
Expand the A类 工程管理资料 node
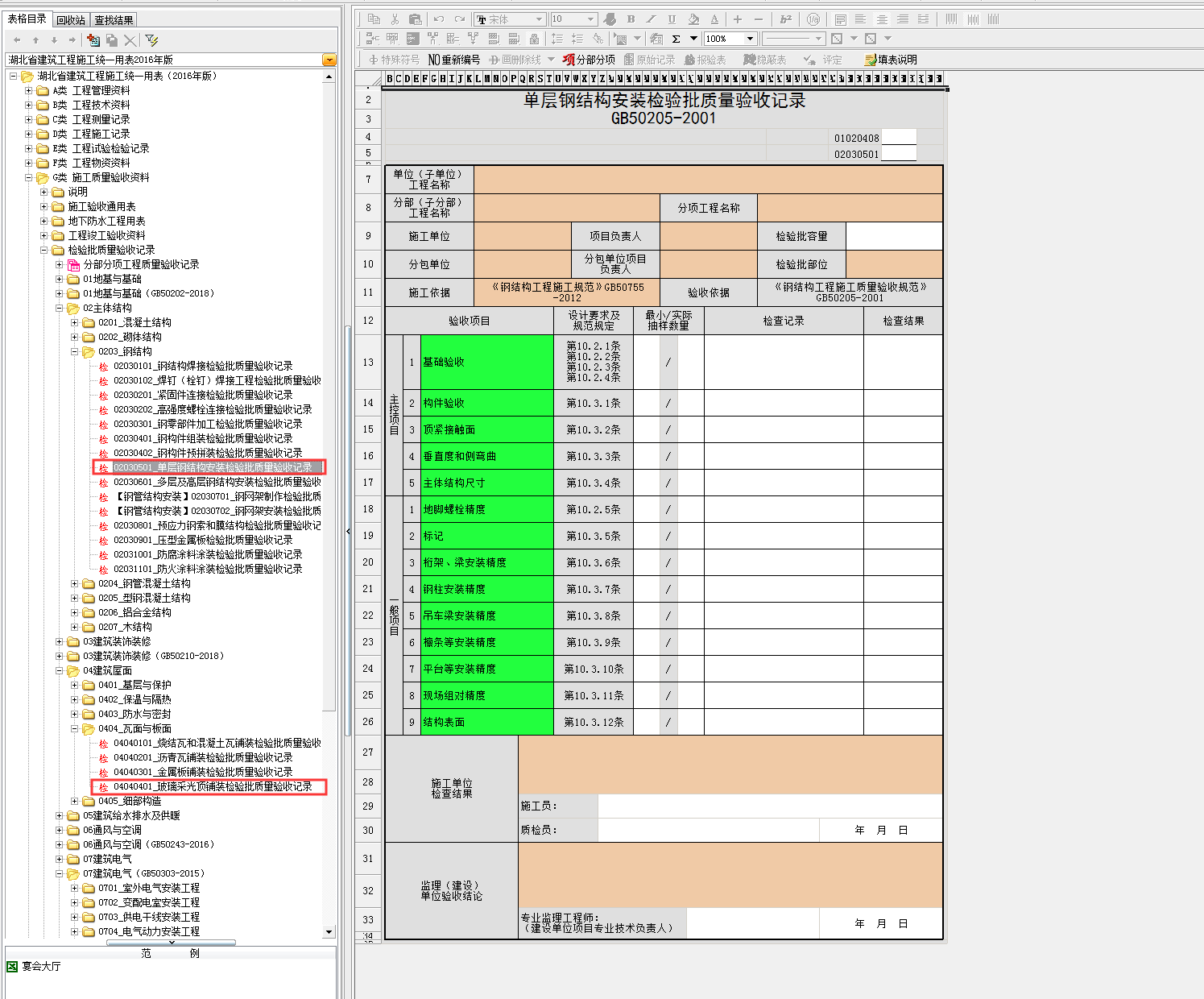click(x=29, y=90)
